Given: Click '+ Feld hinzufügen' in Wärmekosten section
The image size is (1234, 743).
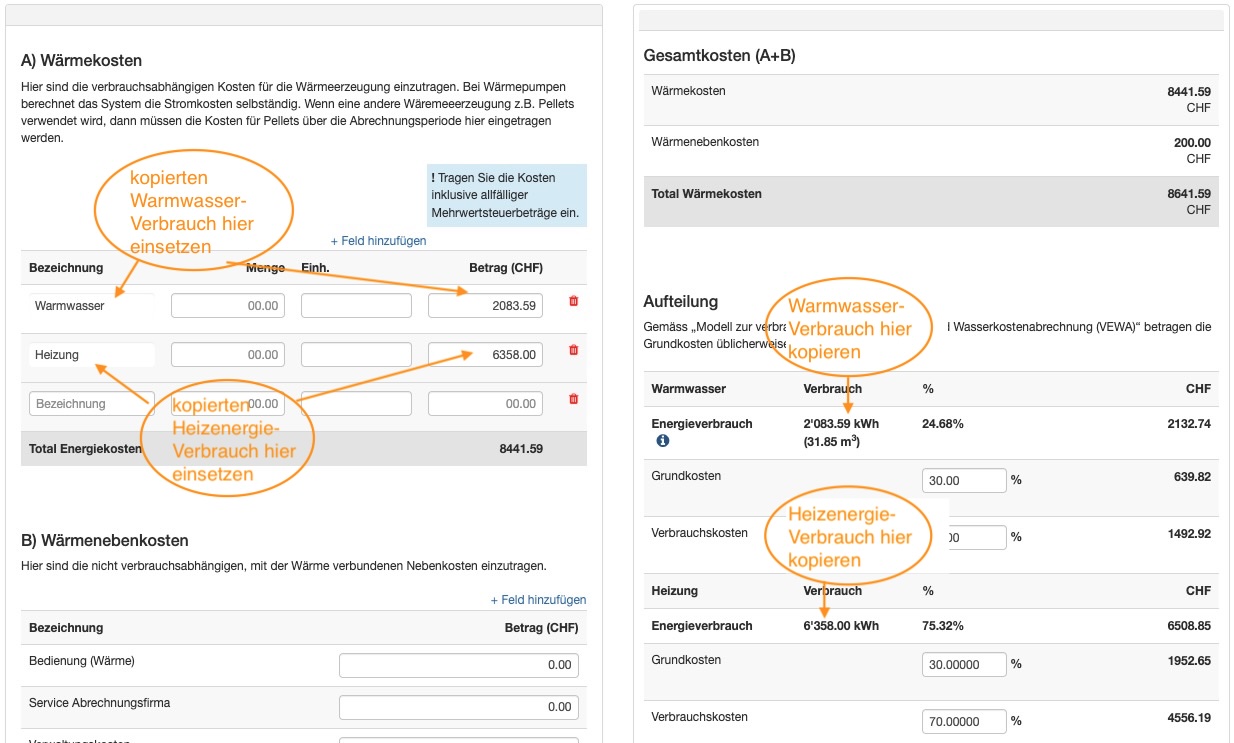Looking at the screenshot, I should tap(378, 241).
